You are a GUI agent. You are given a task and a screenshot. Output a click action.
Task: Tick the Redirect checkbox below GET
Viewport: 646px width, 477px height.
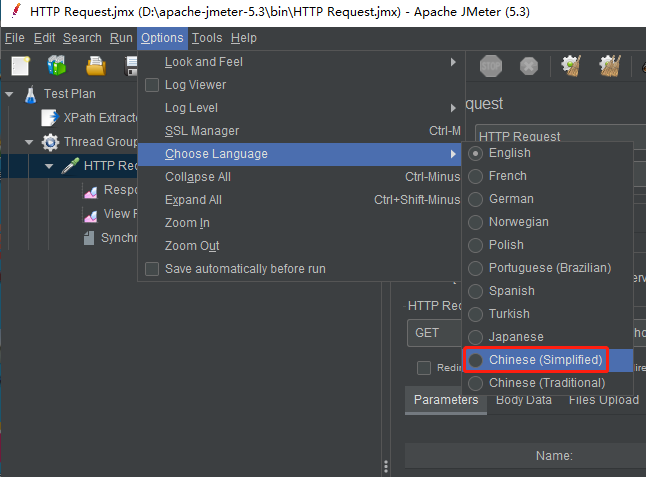click(424, 368)
